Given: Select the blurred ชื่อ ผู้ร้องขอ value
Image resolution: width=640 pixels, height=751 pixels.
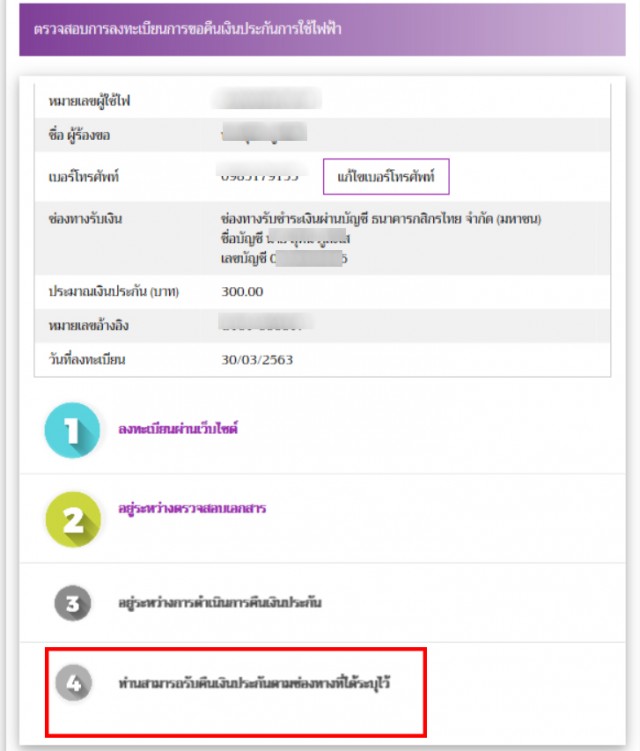Looking at the screenshot, I should pos(263,133).
